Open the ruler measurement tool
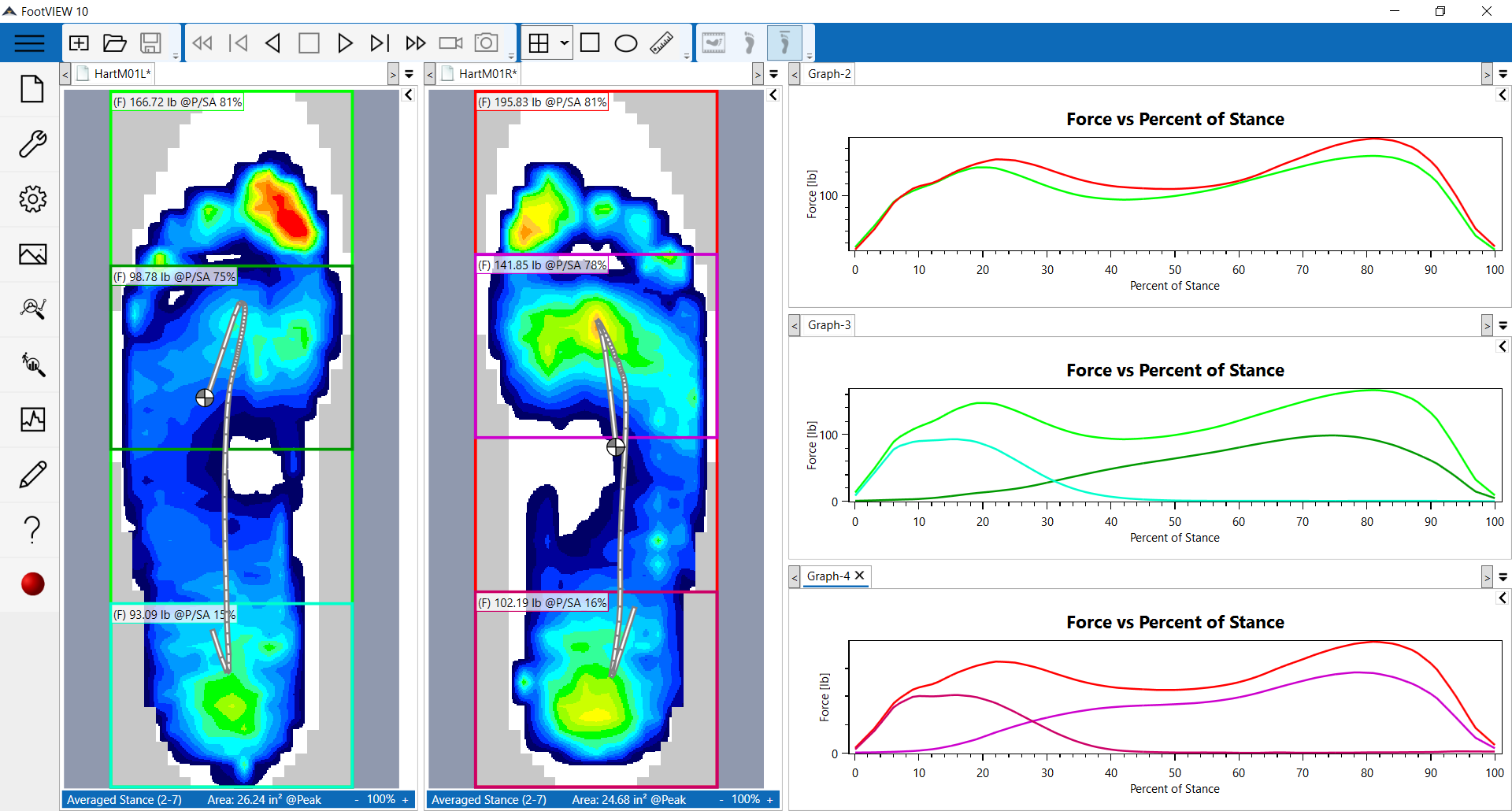 (x=661, y=43)
